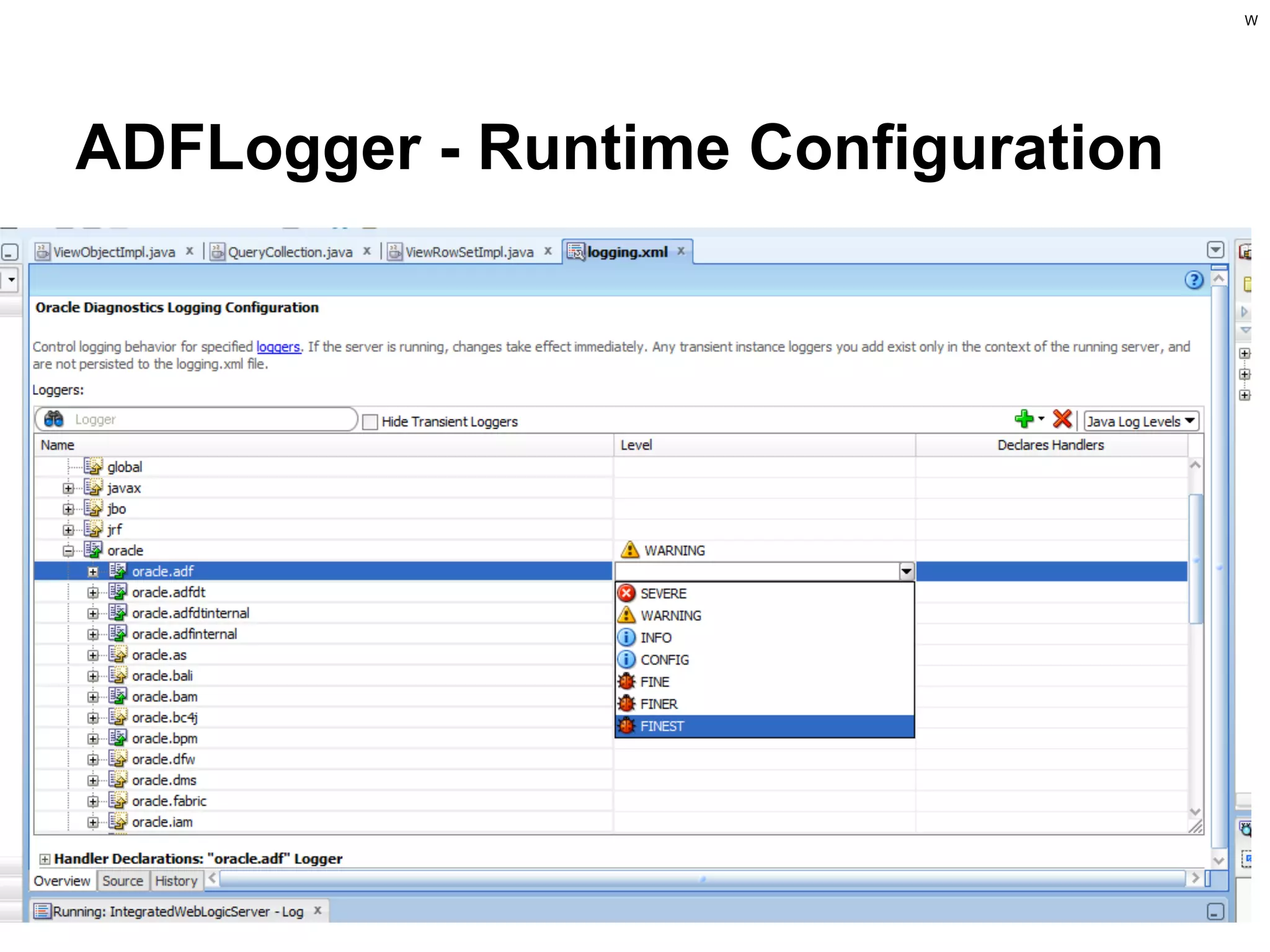Close the logging.xml tab

tap(681, 251)
